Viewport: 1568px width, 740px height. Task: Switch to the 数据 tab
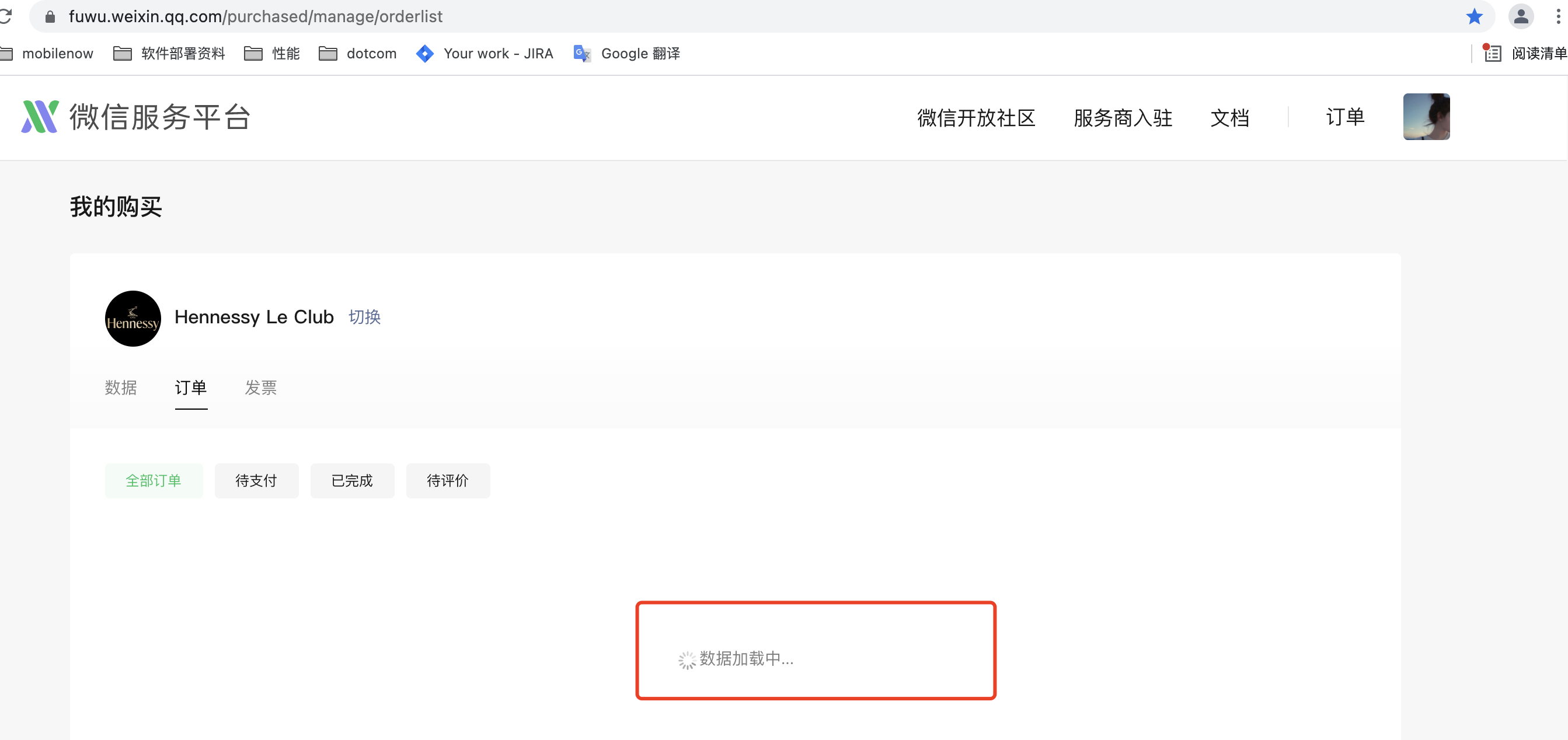(120, 388)
